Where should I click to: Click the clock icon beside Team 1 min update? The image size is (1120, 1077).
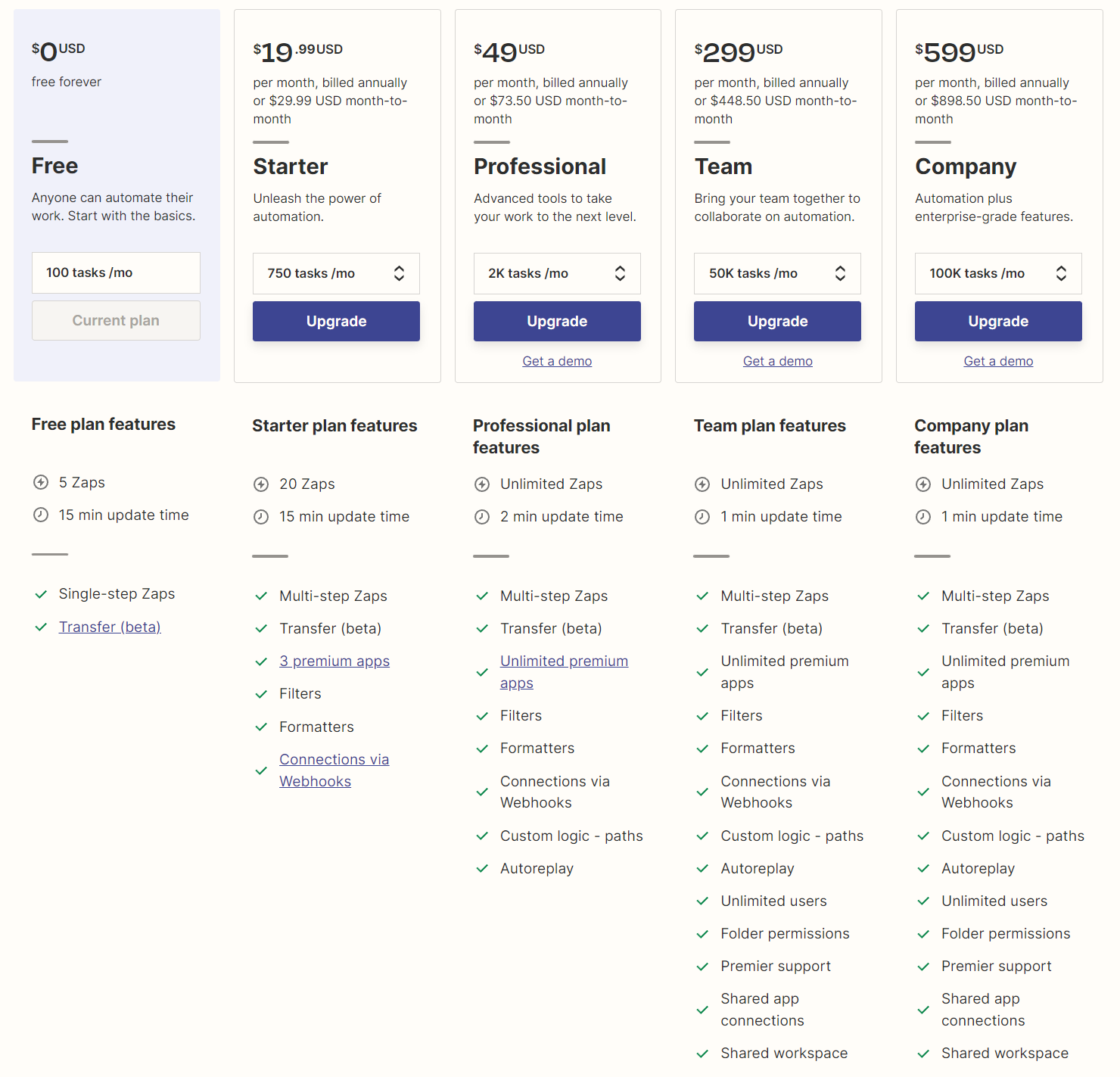[702, 517]
